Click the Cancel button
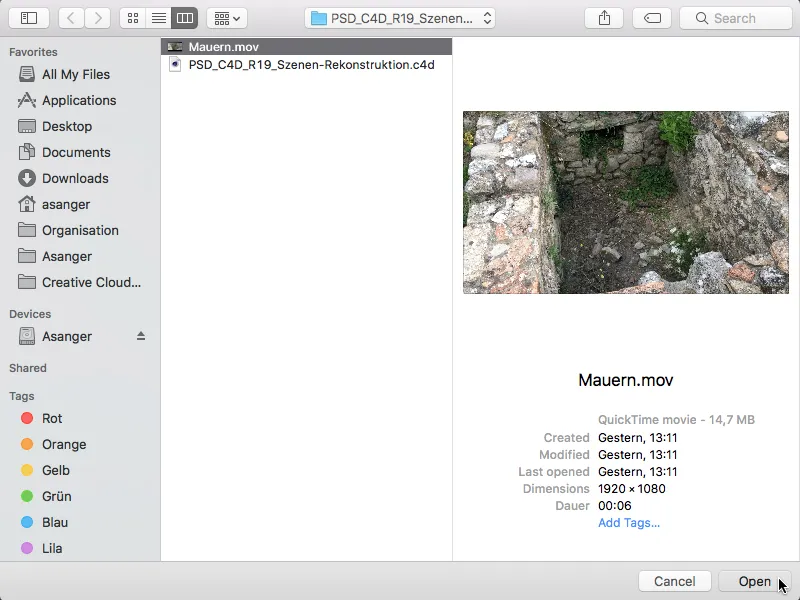 [674, 581]
